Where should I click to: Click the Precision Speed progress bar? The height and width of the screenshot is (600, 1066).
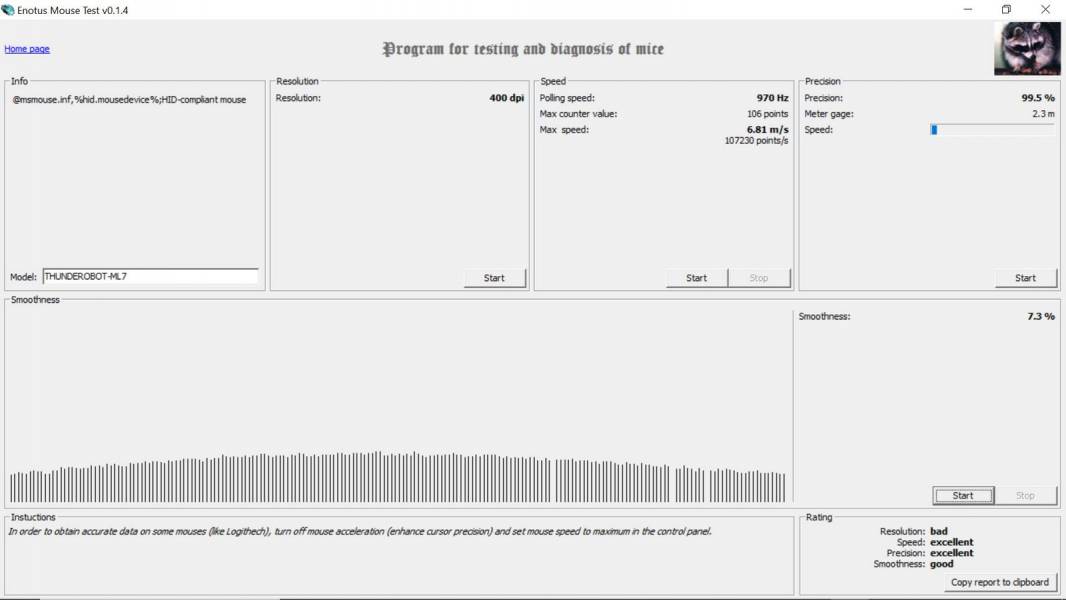[992, 130]
